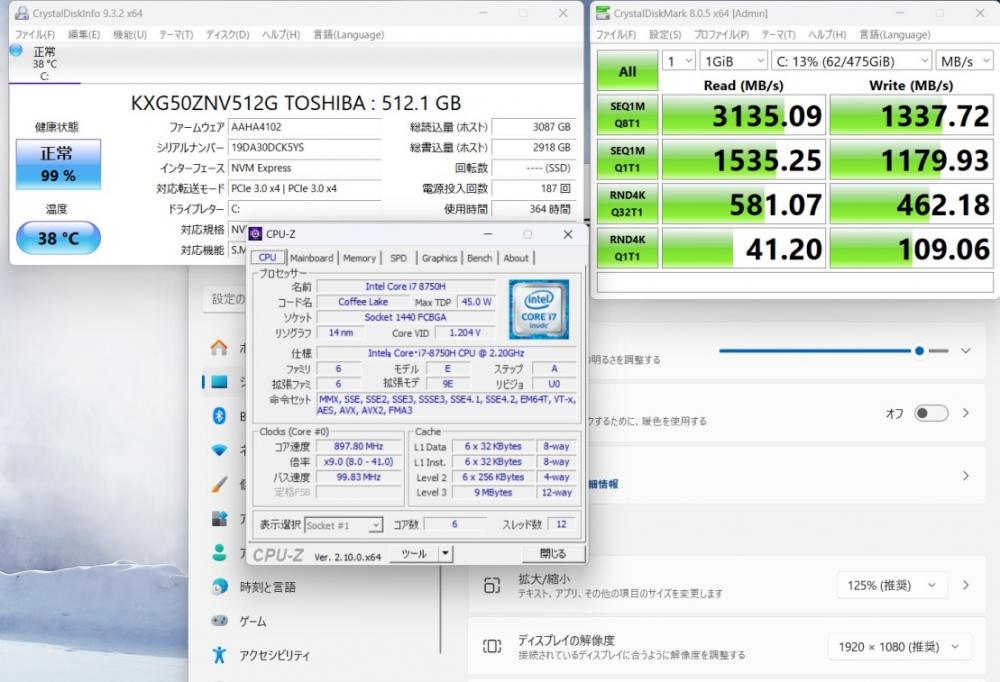
Task: Switch to the Bench tab in CPU-Z
Action: 480,258
